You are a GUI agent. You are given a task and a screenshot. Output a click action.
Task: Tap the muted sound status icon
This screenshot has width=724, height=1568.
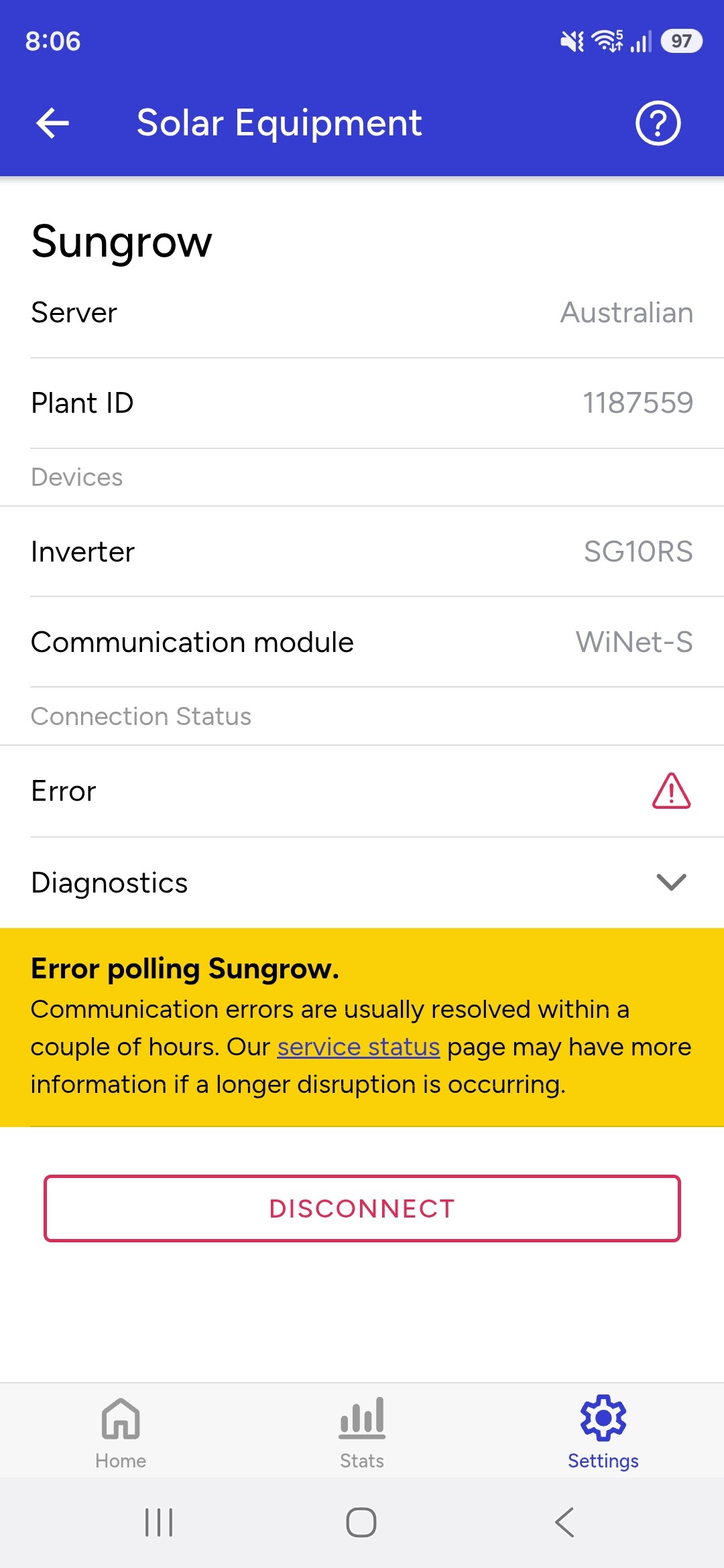click(572, 42)
